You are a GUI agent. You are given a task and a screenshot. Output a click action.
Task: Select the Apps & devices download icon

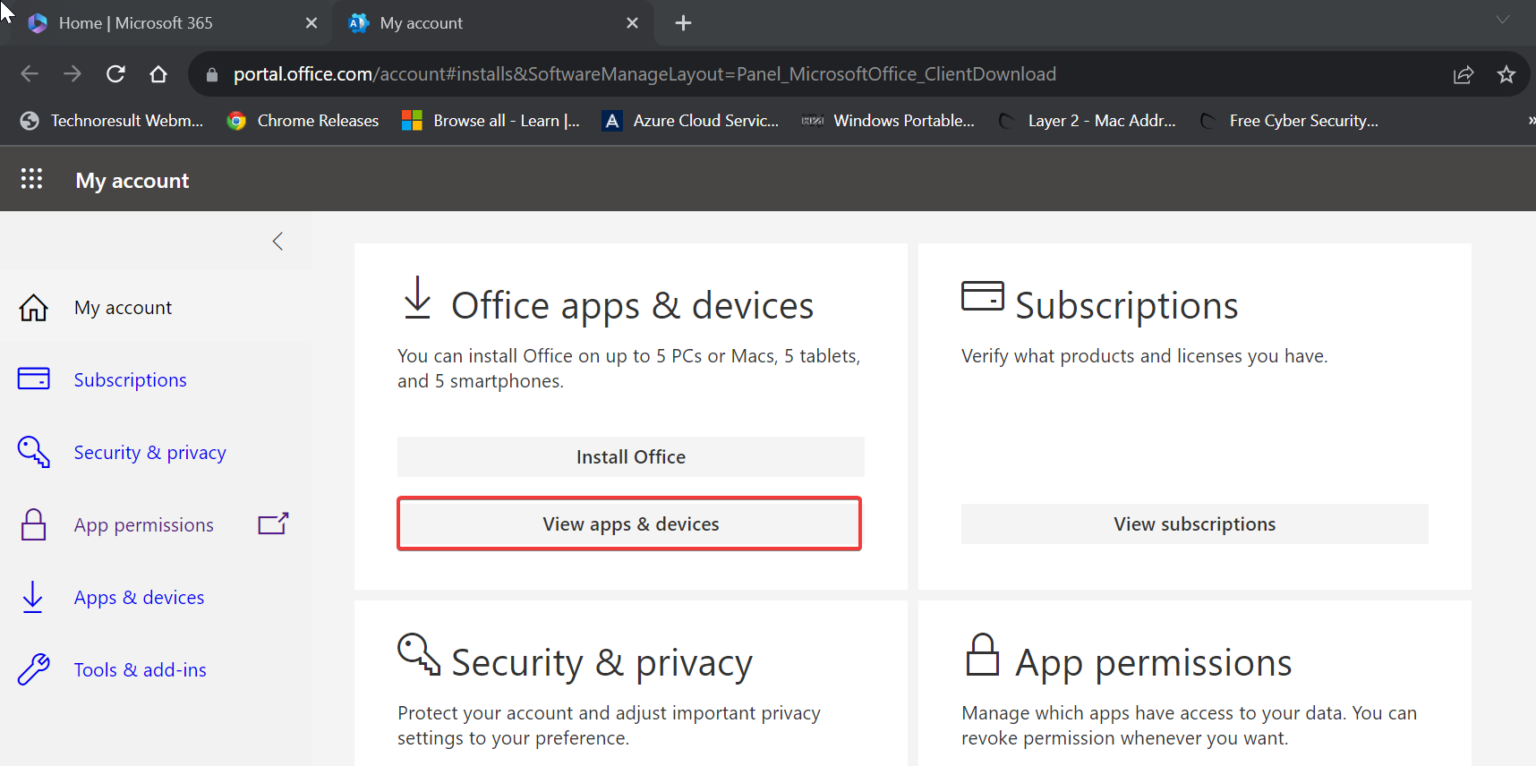pyautogui.click(x=33, y=597)
